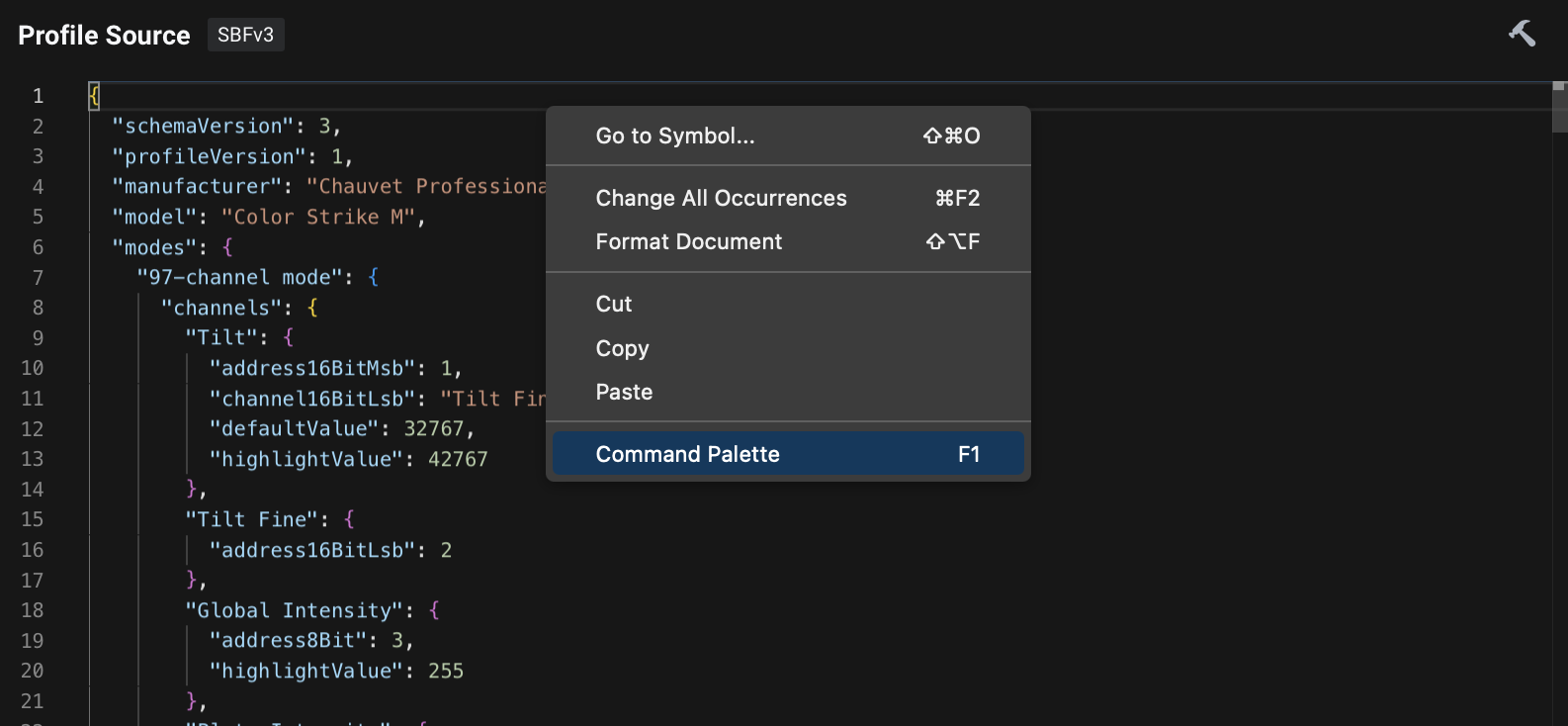The image size is (1568, 726).
Task: Click the highlightValue number 255
Action: coord(446,671)
